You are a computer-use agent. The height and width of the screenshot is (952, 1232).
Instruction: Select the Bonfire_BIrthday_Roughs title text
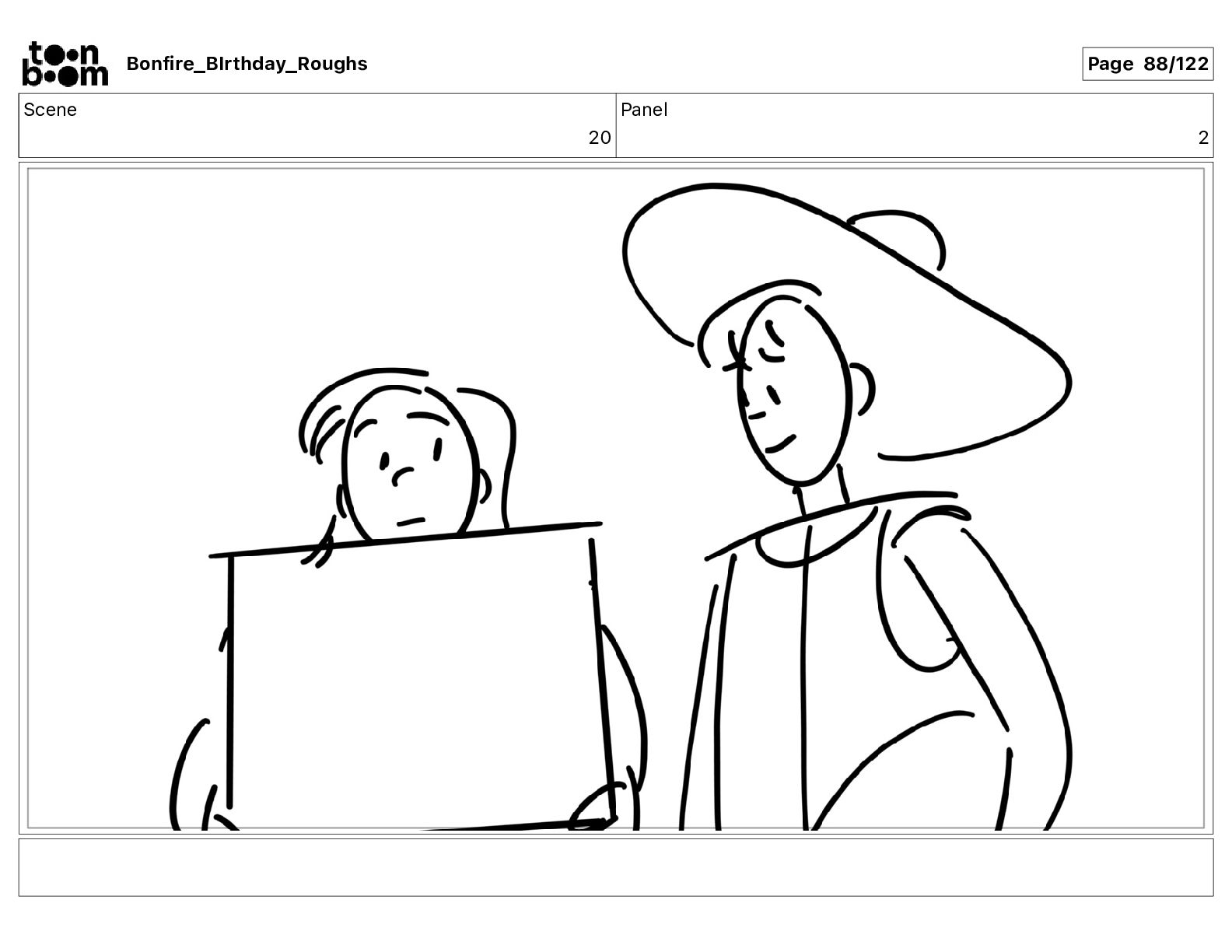point(247,64)
